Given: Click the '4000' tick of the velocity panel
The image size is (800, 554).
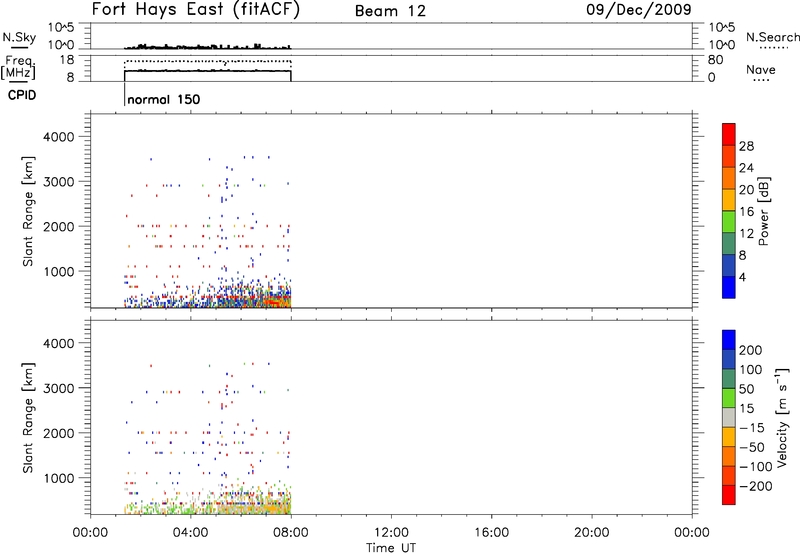Looking at the screenshot, I should tap(59, 343).
